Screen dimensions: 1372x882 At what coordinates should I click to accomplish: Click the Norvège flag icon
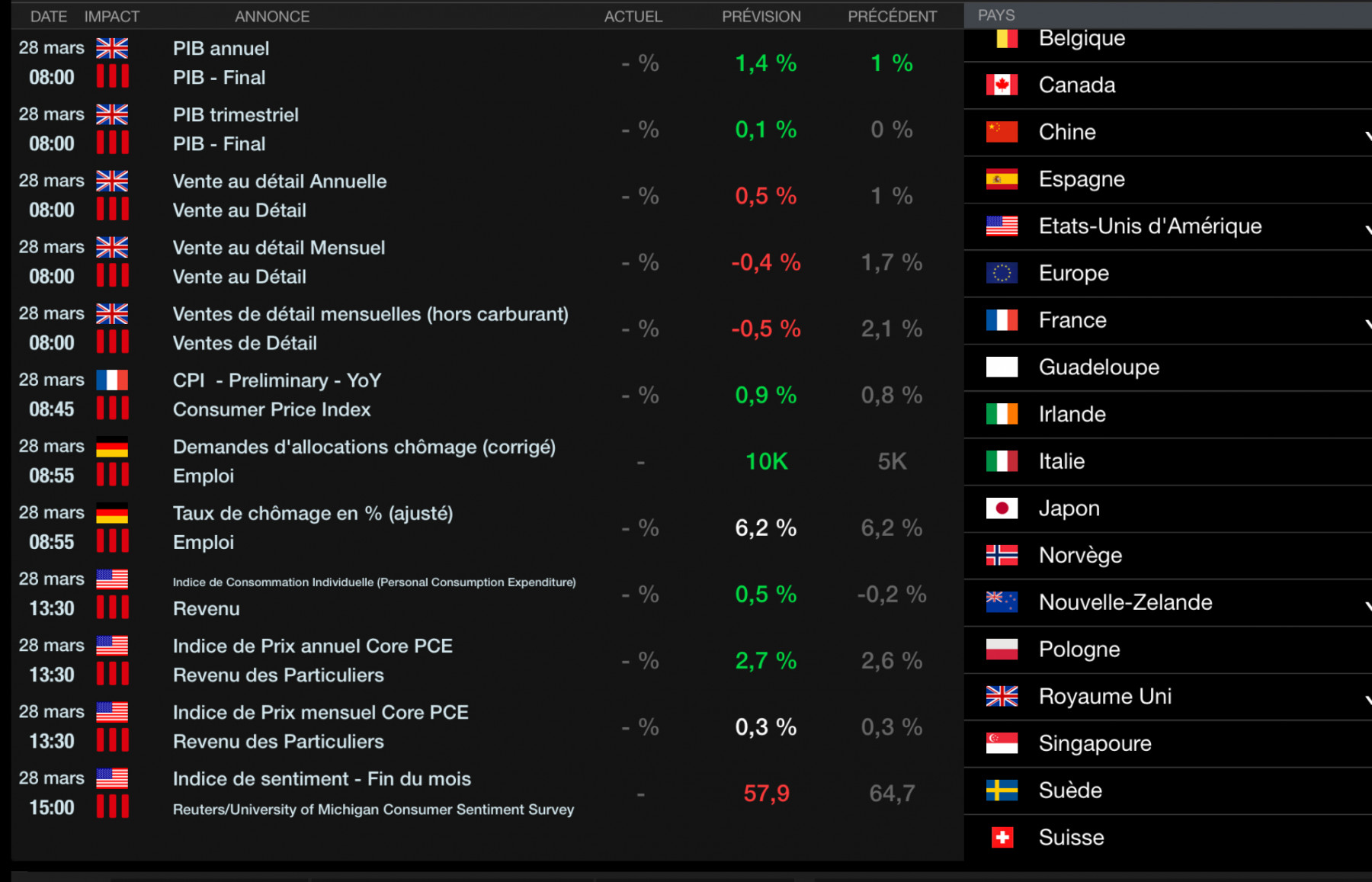1002,555
